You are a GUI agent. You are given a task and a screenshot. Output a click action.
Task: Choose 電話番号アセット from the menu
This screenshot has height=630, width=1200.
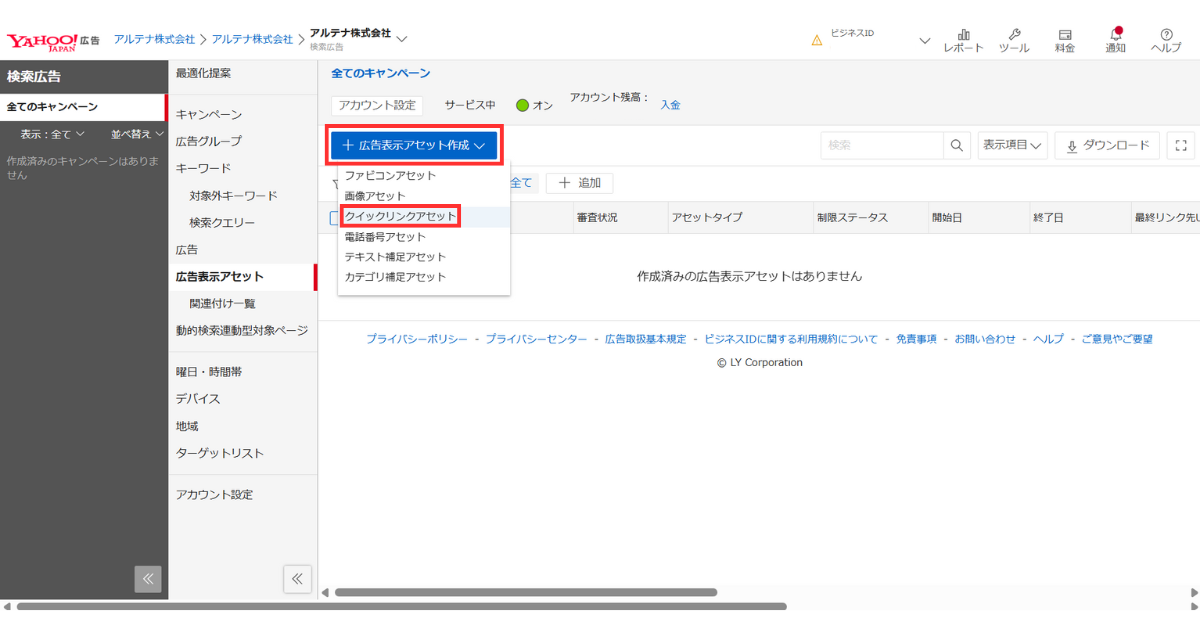(423, 237)
